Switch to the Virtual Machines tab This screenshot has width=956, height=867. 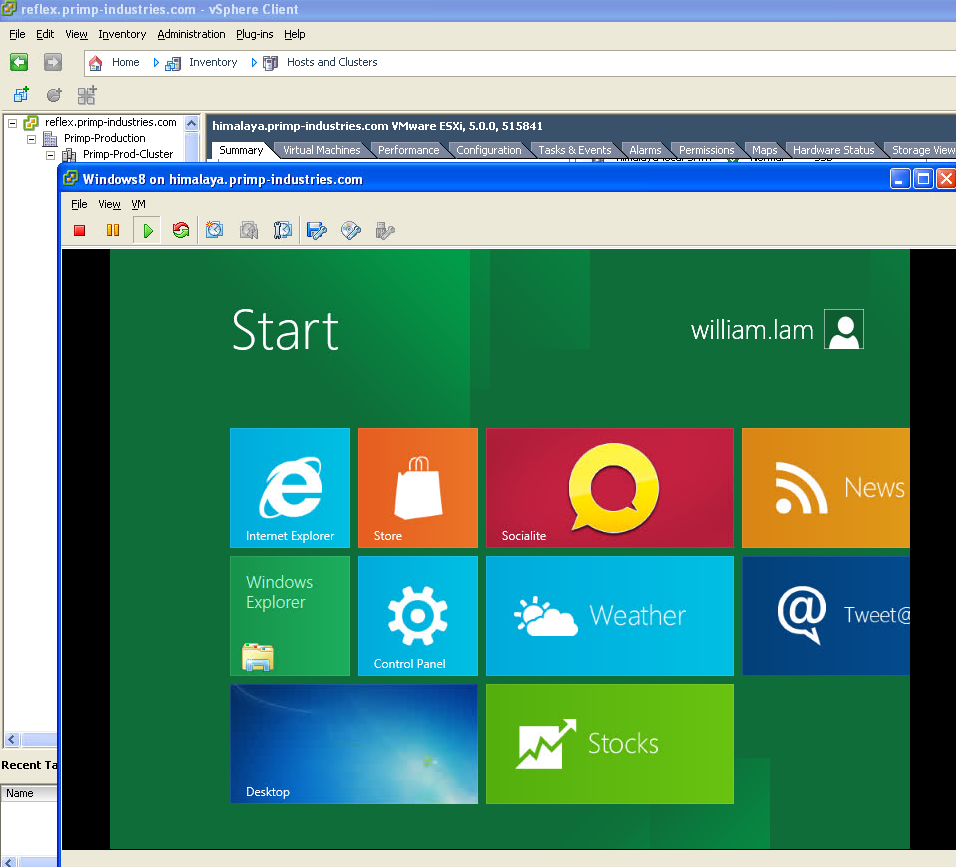321,150
